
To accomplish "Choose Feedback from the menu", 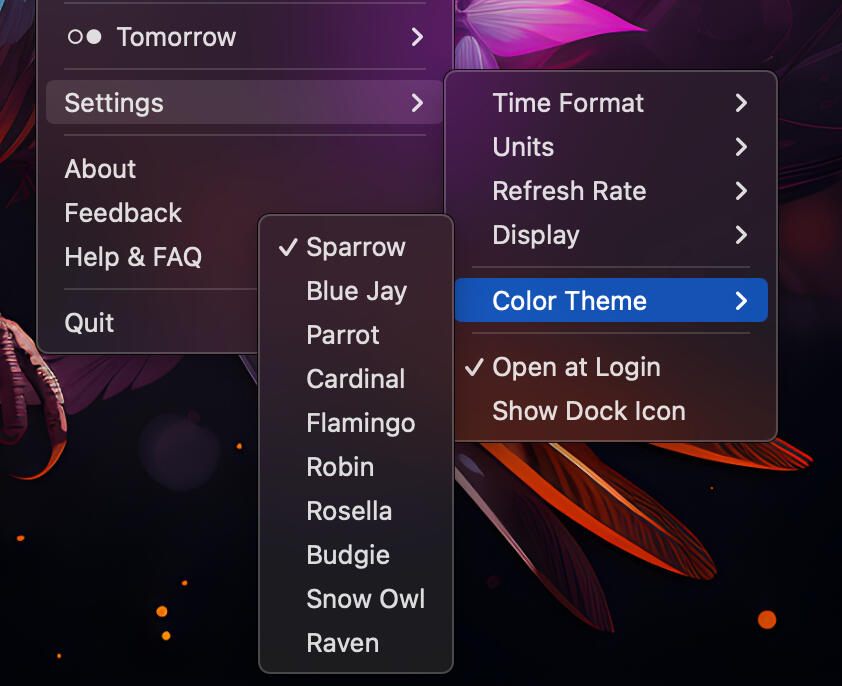I will point(123,213).
